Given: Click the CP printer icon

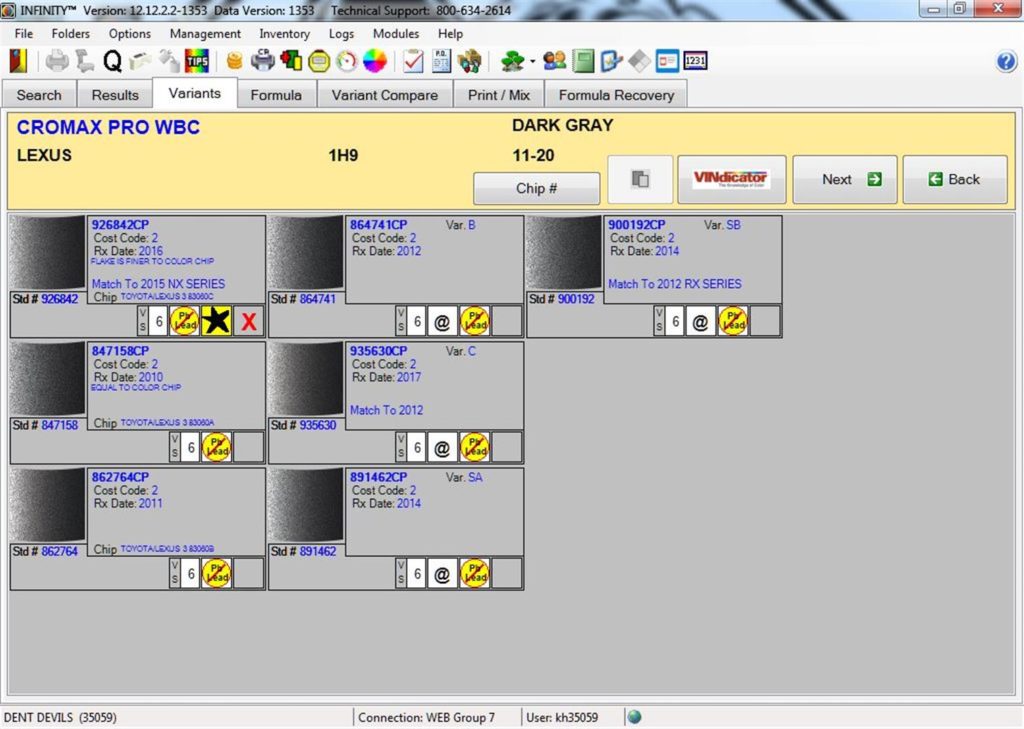Looking at the screenshot, I should (263, 60).
